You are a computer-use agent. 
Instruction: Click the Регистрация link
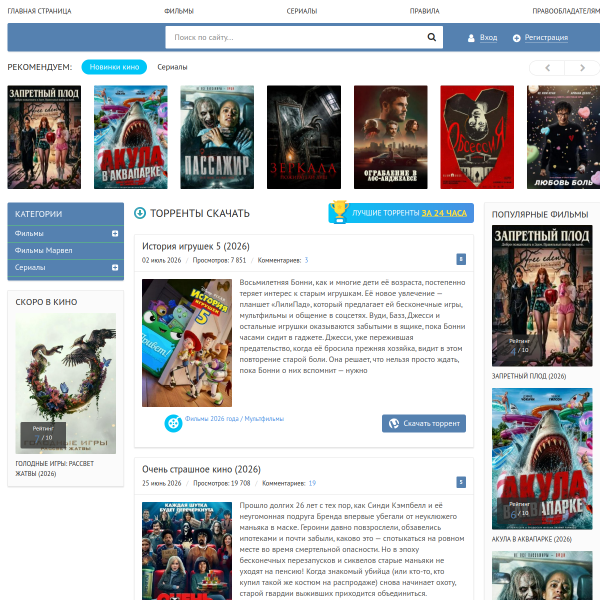(x=546, y=38)
